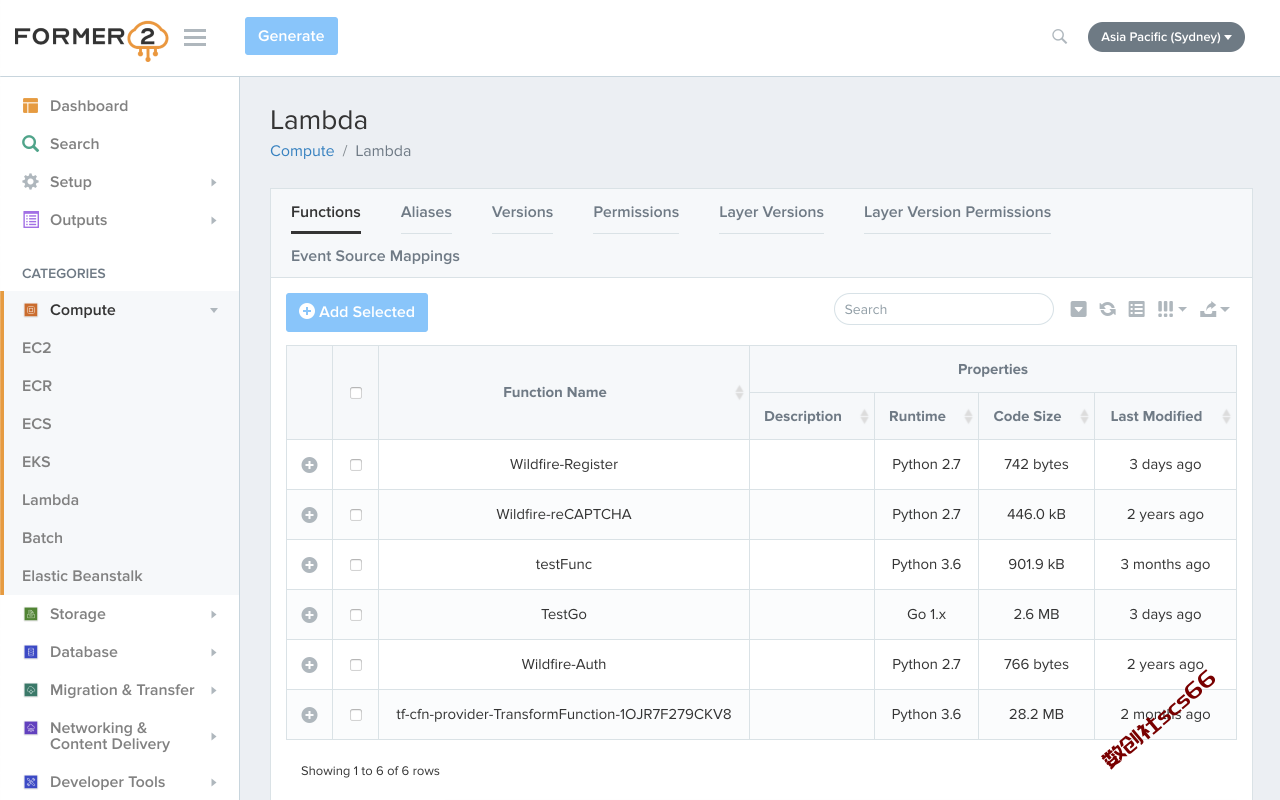Expand row details for TestGo
The height and width of the screenshot is (800, 1280).
coord(309,615)
